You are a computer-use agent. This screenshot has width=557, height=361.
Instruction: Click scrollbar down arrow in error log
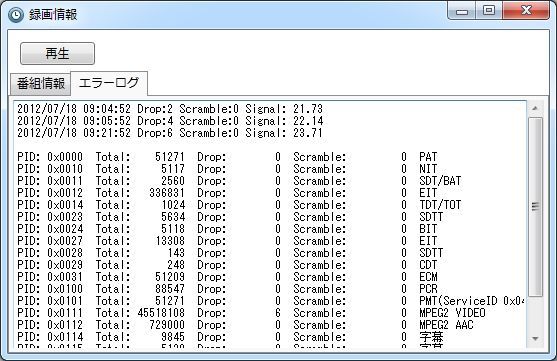(x=535, y=339)
